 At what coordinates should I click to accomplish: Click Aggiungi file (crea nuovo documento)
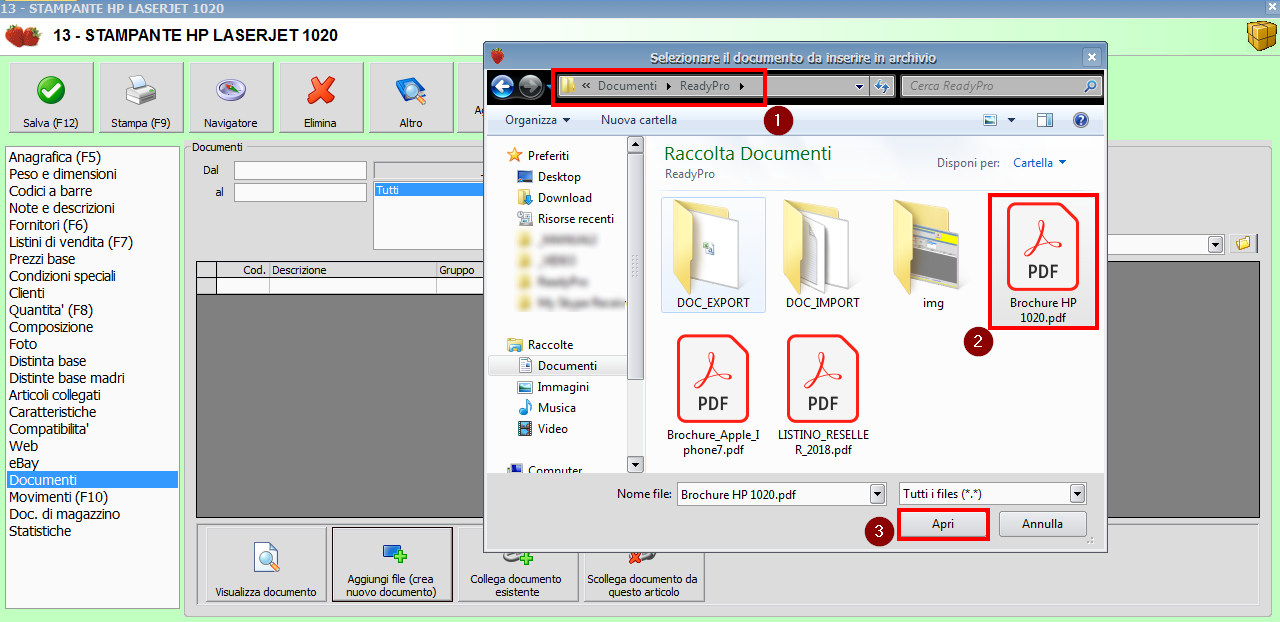392,565
